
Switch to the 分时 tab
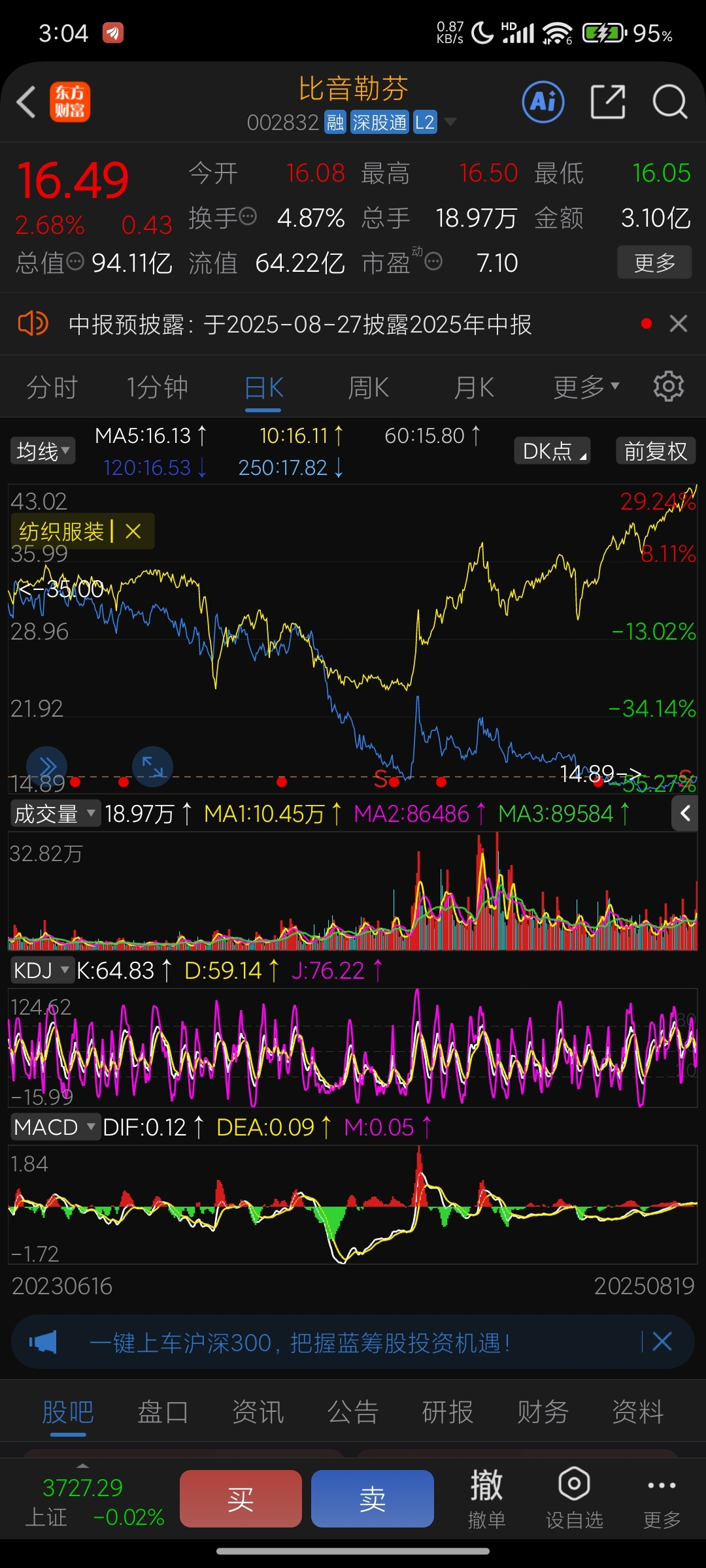[52, 387]
